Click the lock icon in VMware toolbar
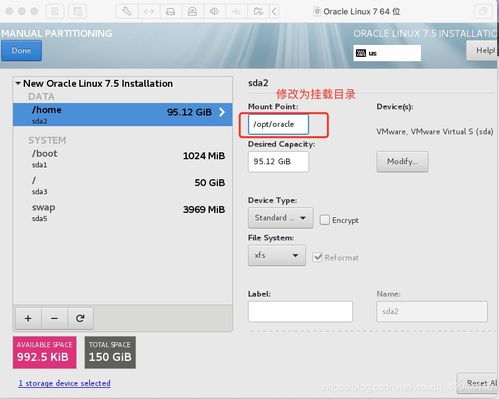The width and height of the screenshot is (499, 399). [x=192, y=12]
